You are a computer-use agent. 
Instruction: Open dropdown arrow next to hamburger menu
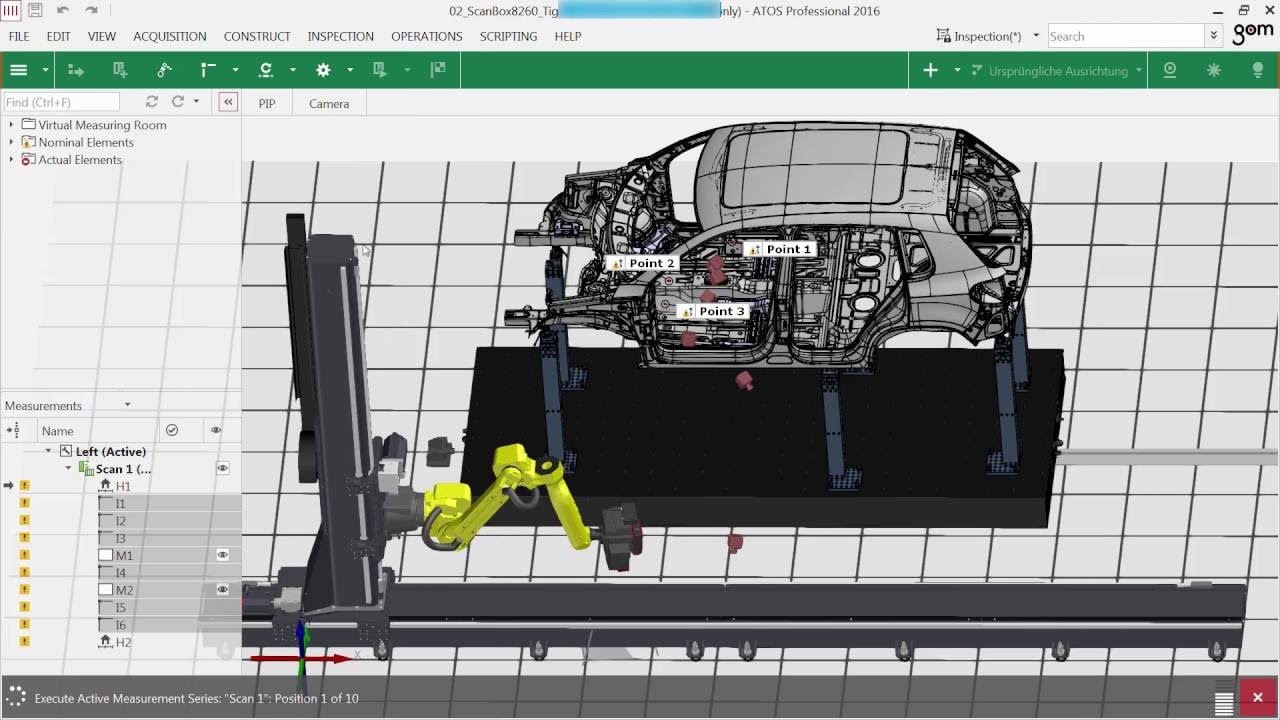[45, 70]
